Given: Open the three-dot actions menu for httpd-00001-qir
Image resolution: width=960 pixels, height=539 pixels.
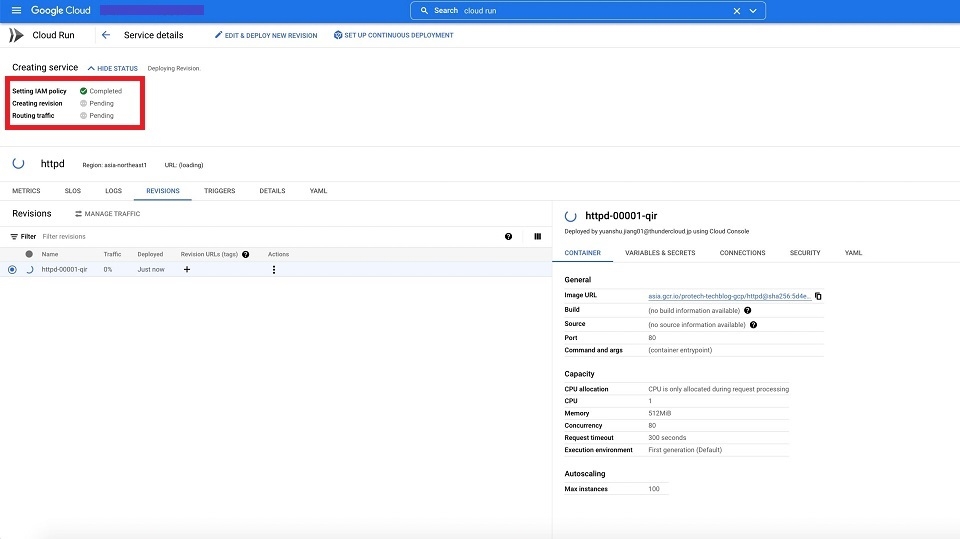Looking at the screenshot, I should (x=273, y=269).
